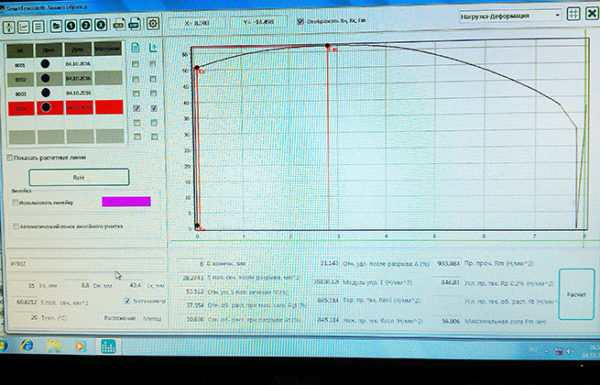Click the yield point marker on curve
Screen dimensions: 600x385
(x=197, y=68)
